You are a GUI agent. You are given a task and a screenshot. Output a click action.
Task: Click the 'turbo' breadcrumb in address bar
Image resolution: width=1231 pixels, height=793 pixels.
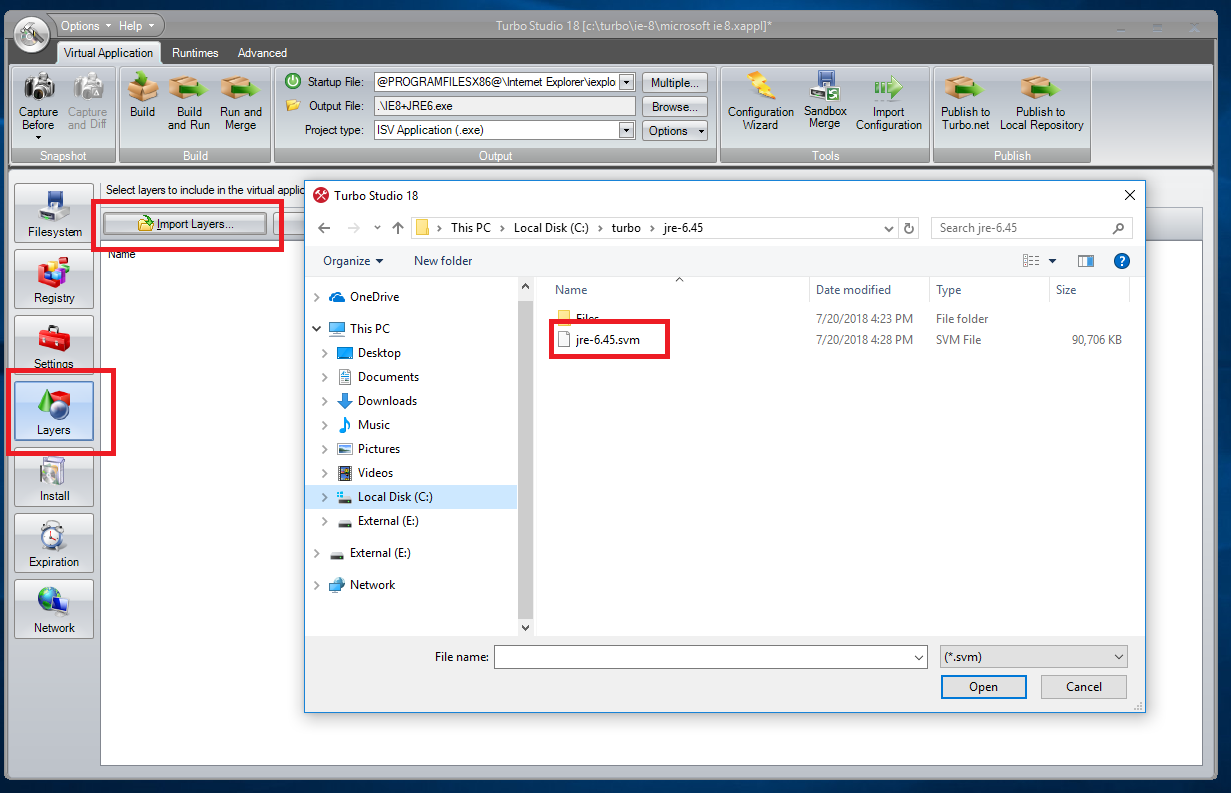pos(626,228)
